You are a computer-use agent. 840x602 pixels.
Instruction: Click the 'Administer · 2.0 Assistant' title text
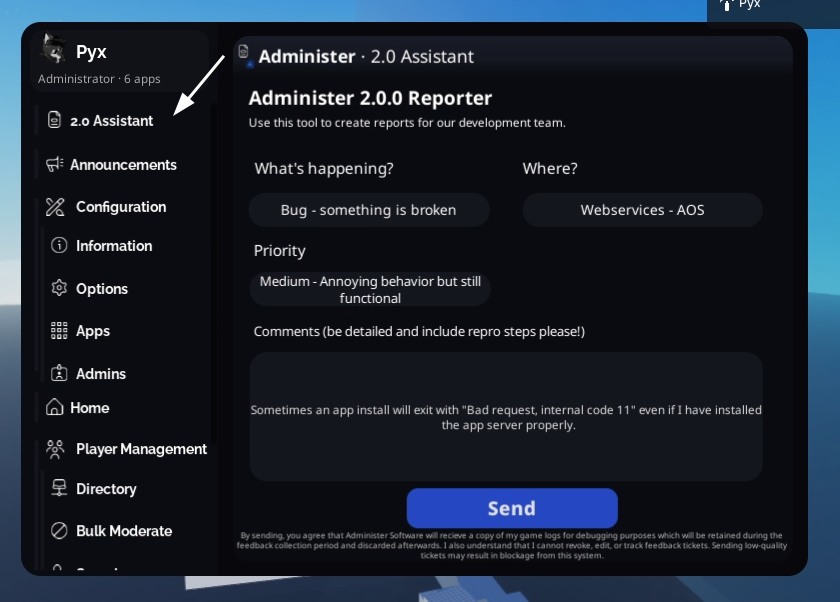tap(366, 56)
